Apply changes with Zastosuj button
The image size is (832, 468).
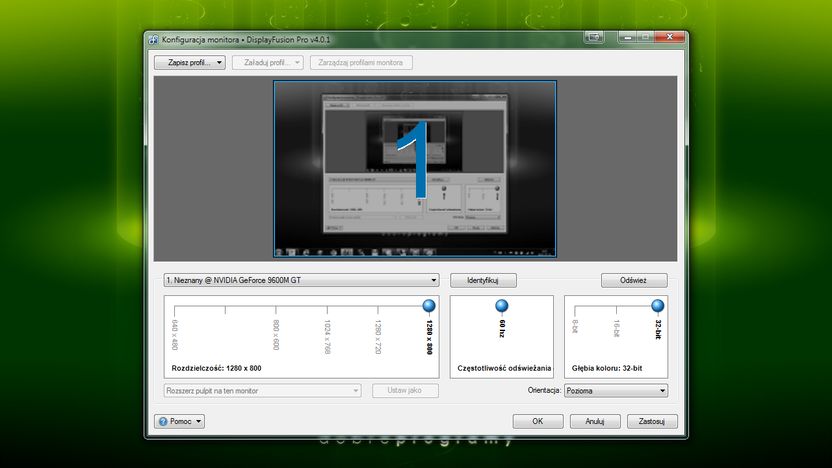652,421
